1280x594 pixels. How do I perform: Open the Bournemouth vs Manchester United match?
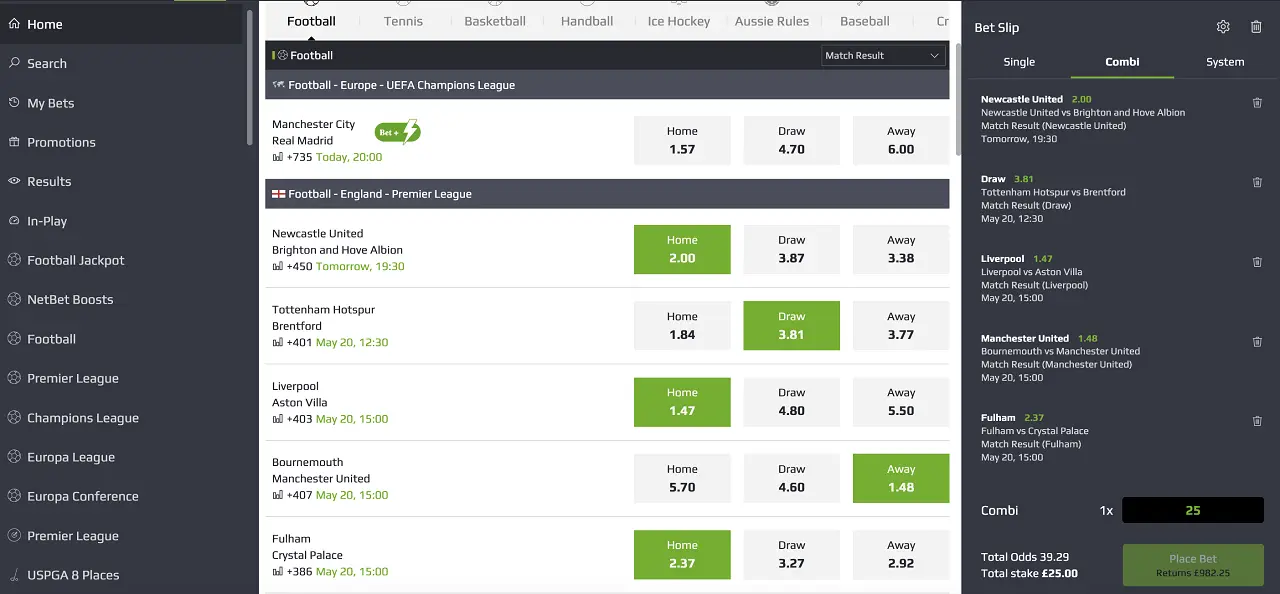point(321,470)
